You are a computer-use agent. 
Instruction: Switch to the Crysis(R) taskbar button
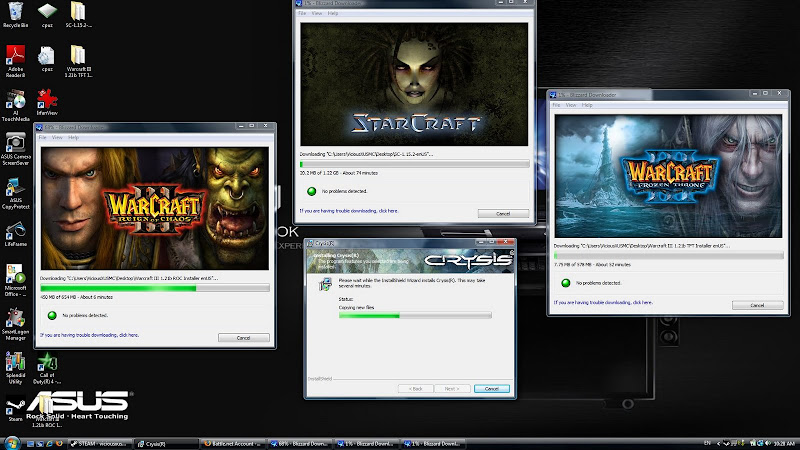click(x=167, y=444)
